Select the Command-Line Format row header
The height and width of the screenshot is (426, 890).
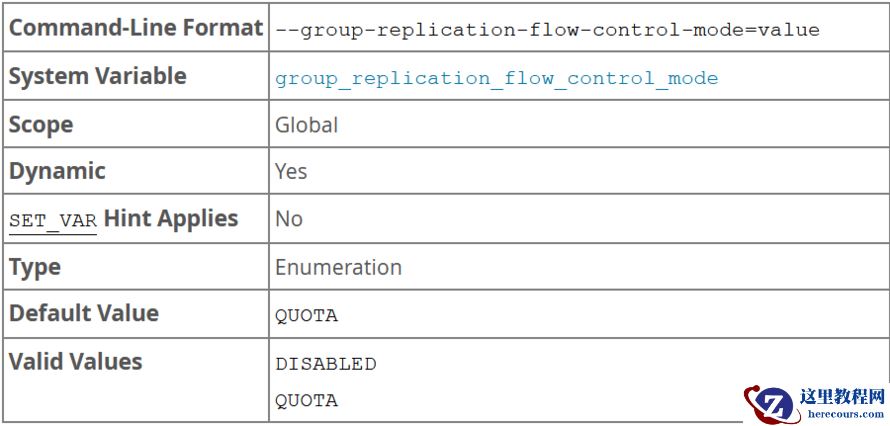click(135, 28)
